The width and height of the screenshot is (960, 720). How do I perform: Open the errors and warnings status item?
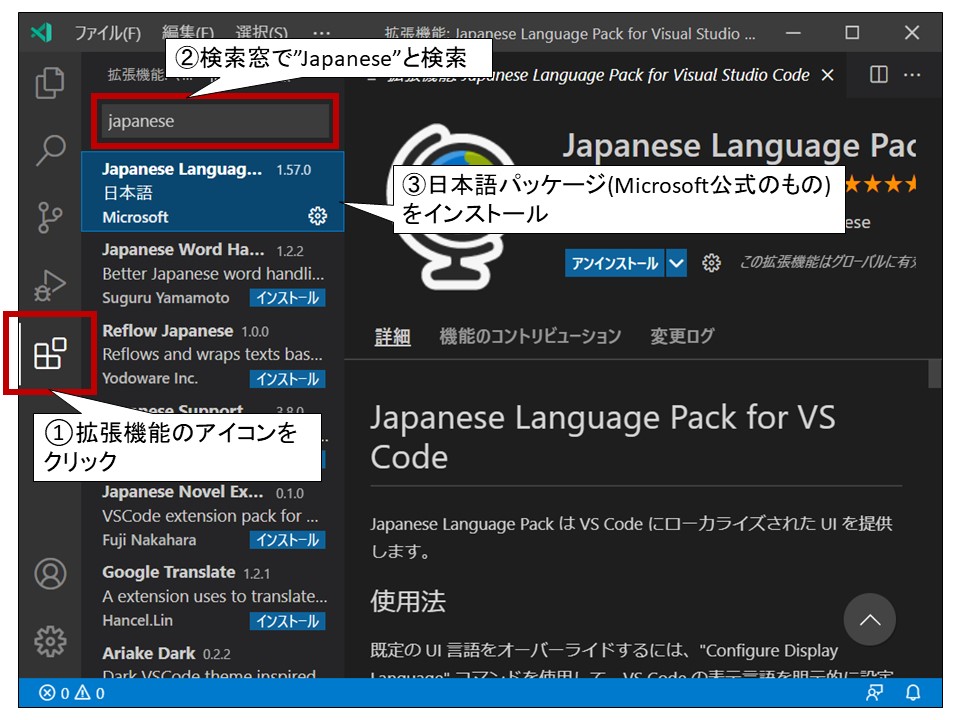click(x=72, y=693)
